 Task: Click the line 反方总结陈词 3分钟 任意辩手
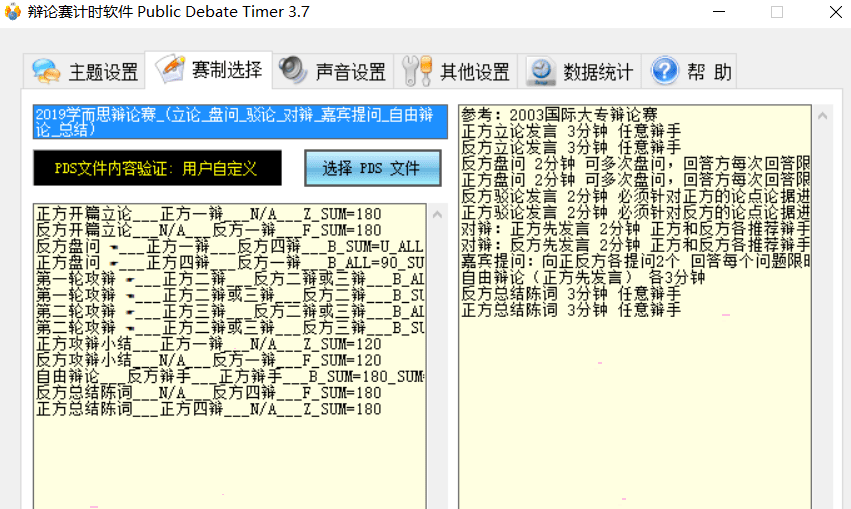[x=571, y=294]
